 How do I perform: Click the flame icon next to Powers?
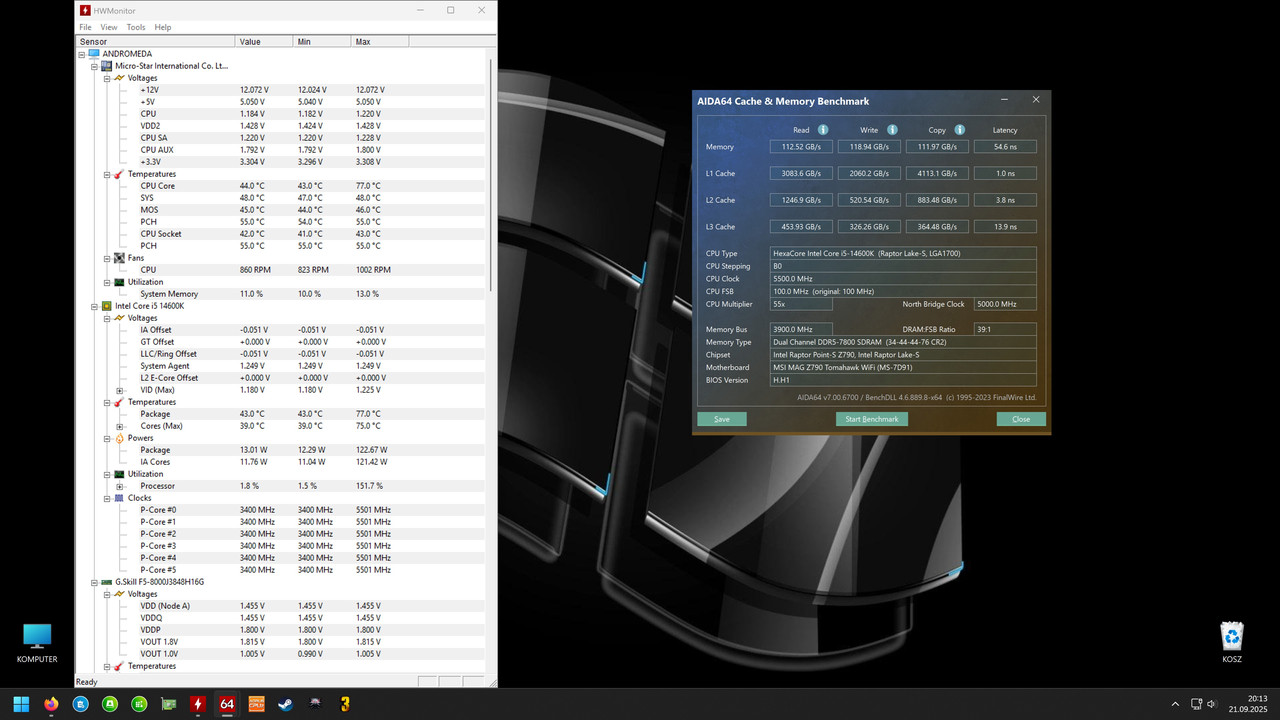click(119, 438)
